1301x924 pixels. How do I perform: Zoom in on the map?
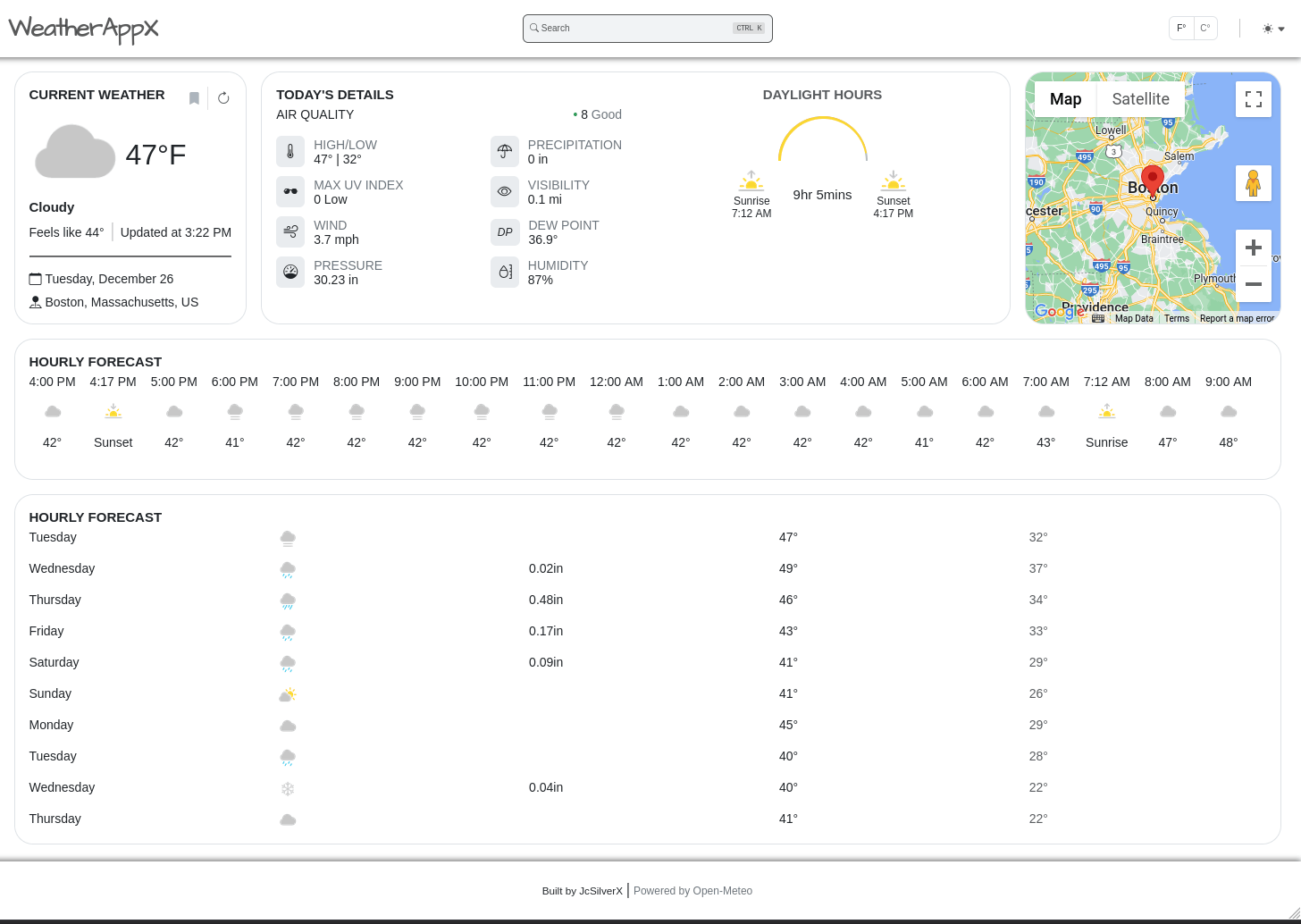tap(1253, 248)
